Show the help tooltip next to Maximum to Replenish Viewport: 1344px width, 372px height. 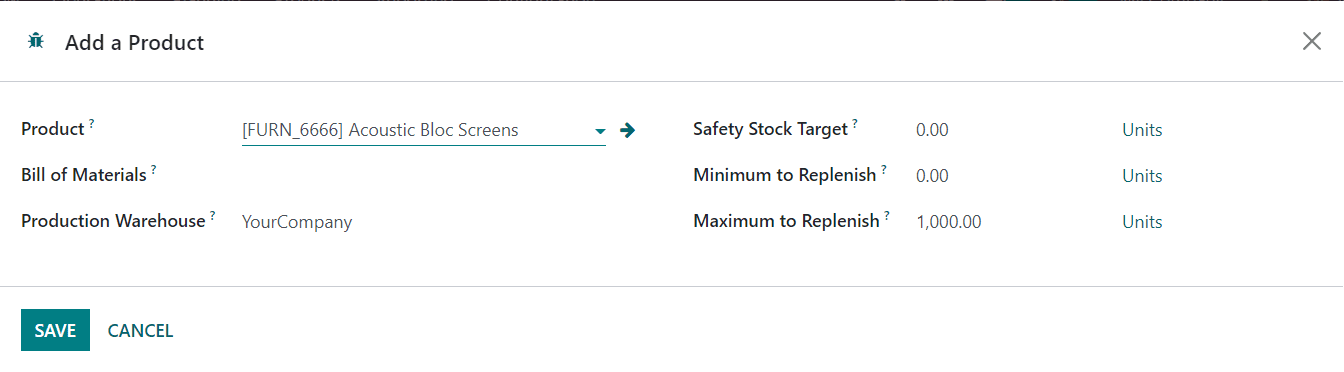coord(886,216)
